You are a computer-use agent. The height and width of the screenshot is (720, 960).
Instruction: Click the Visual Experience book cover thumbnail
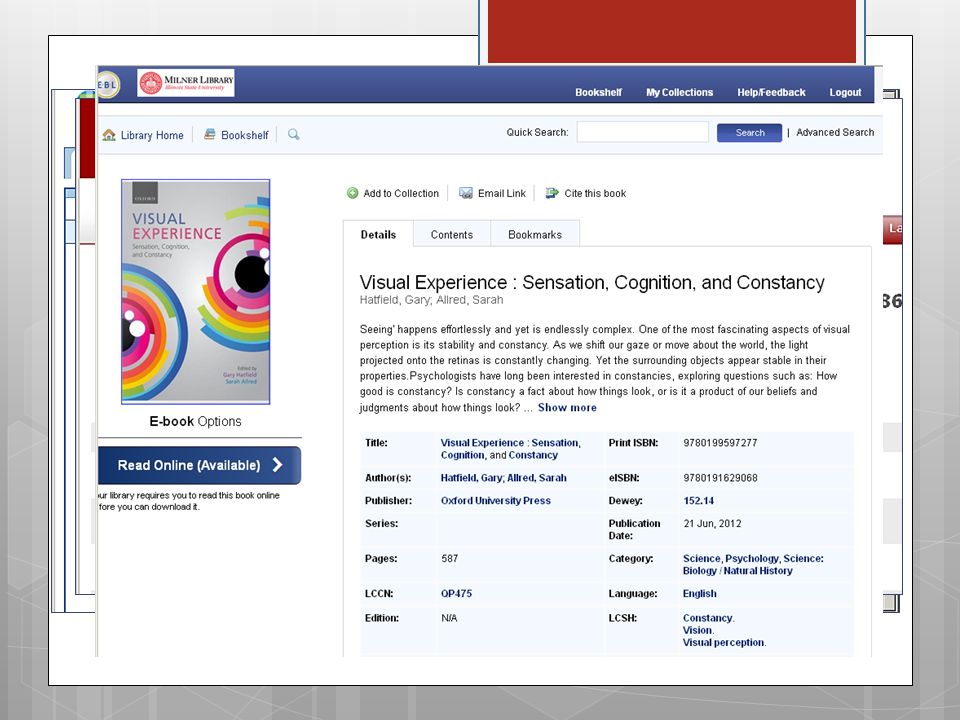click(195, 291)
